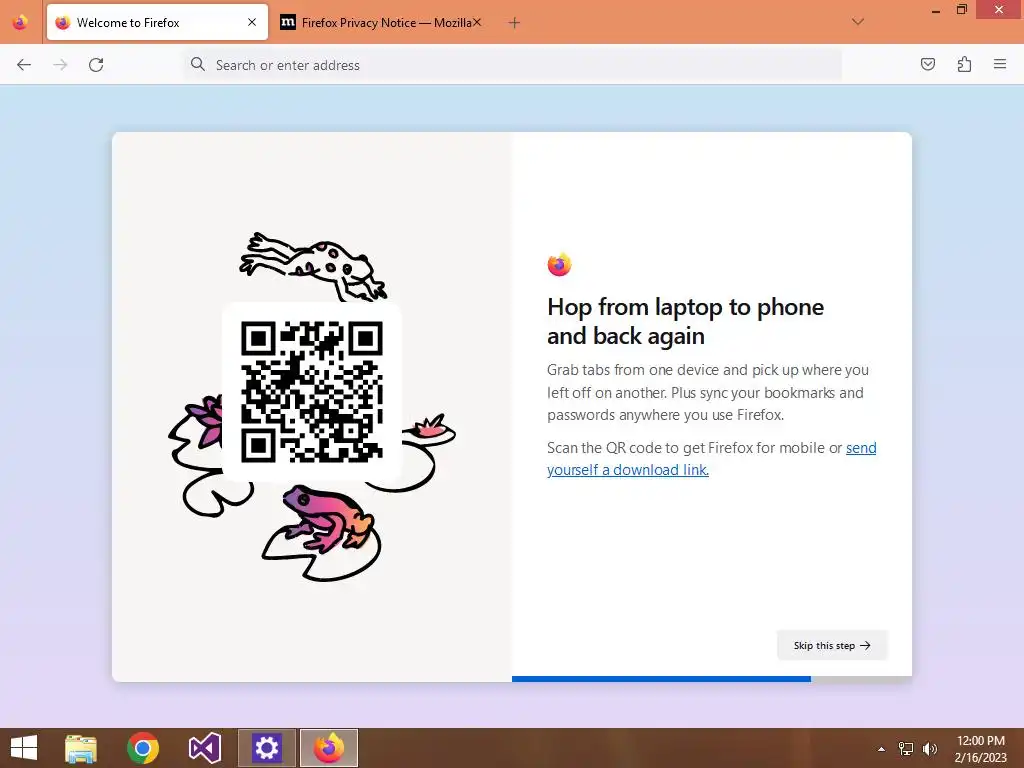Screen dimensions: 1024x768
Task: Click the QR code image
Action: pos(312,392)
